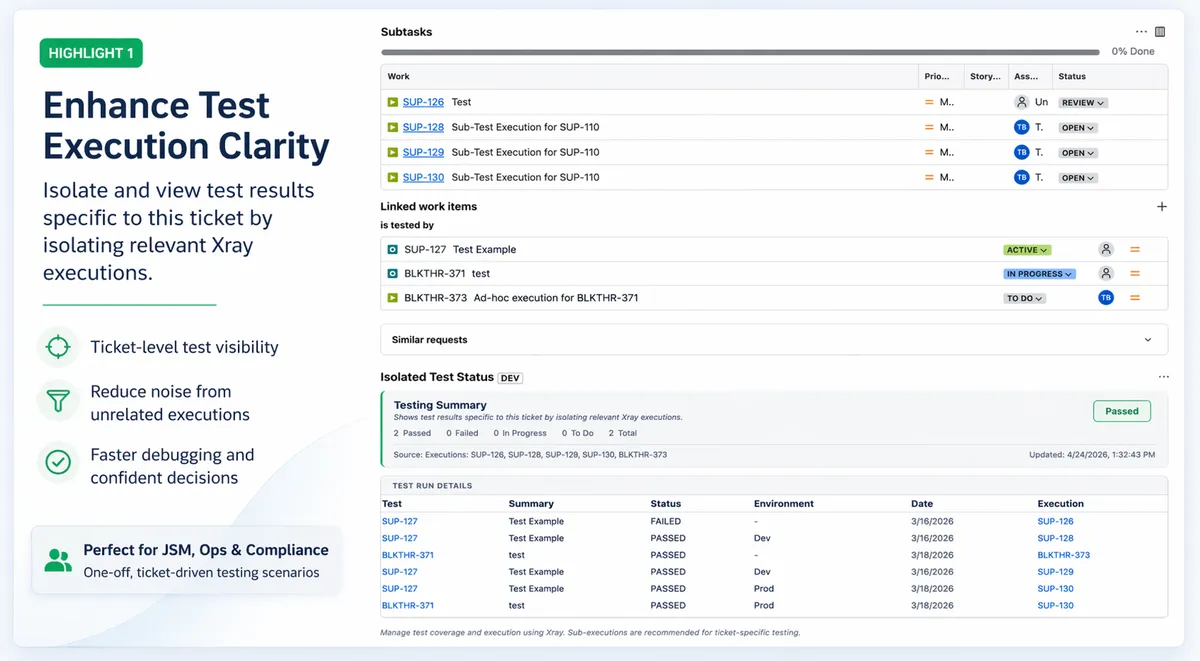The height and width of the screenshot is (661, 1200).
Task: Click the green Passed button in Testing Summary
Action: [x=1122, y=411]
